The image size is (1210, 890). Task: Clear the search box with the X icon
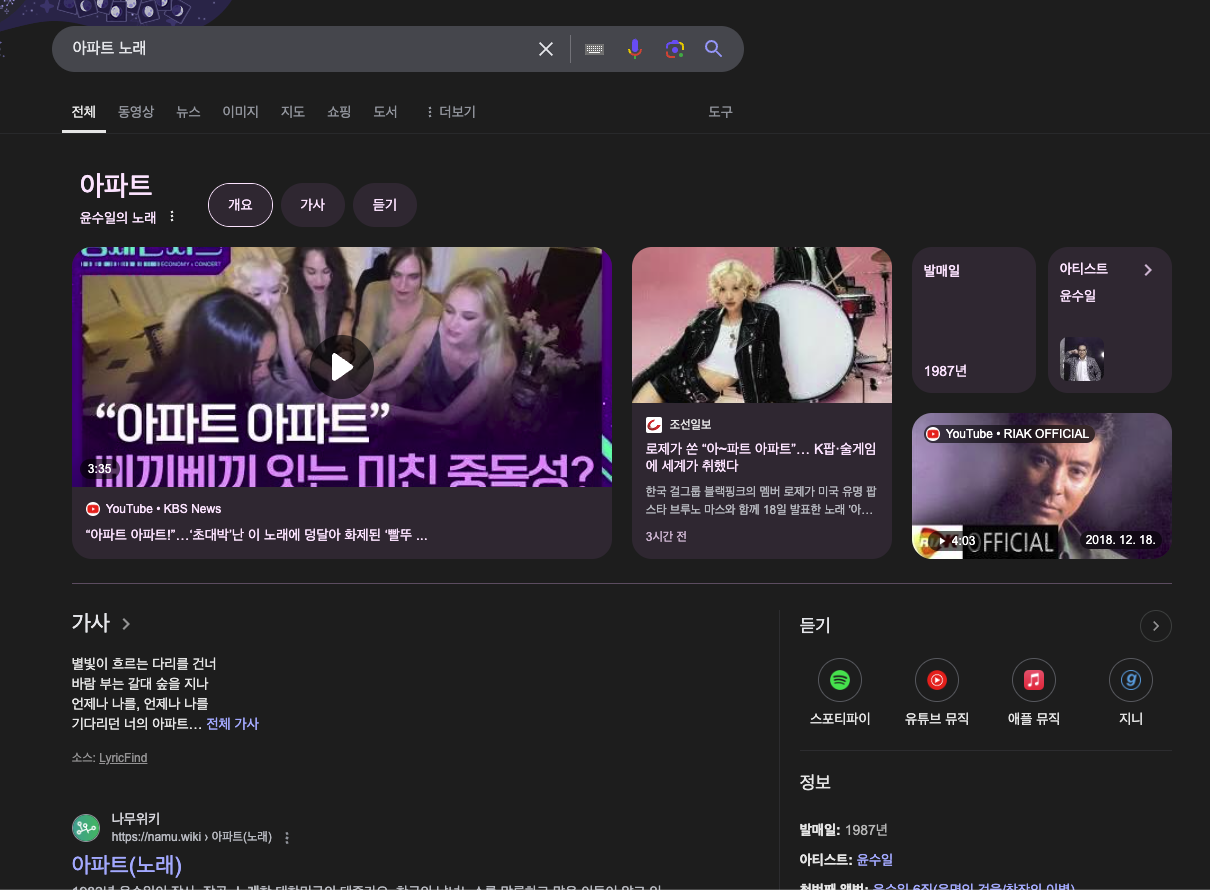546,49
